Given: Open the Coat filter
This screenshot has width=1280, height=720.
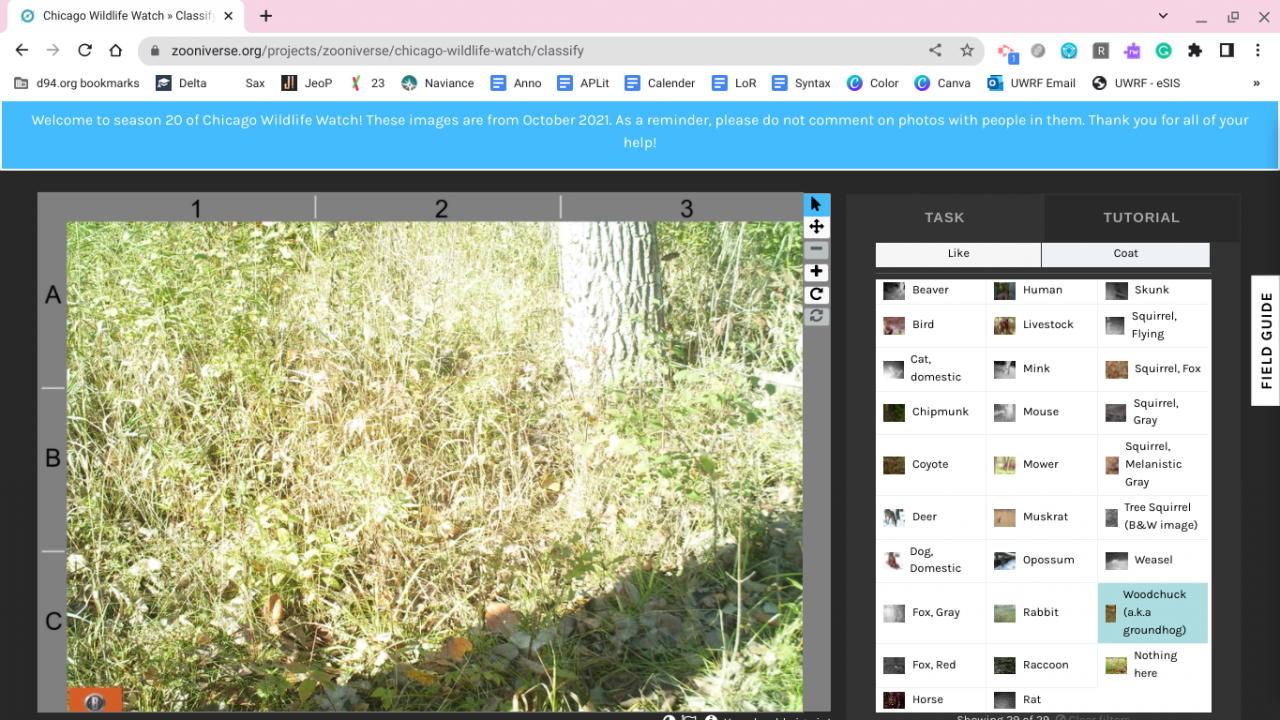Looking at the screenshot, I should click(1126, 254).
